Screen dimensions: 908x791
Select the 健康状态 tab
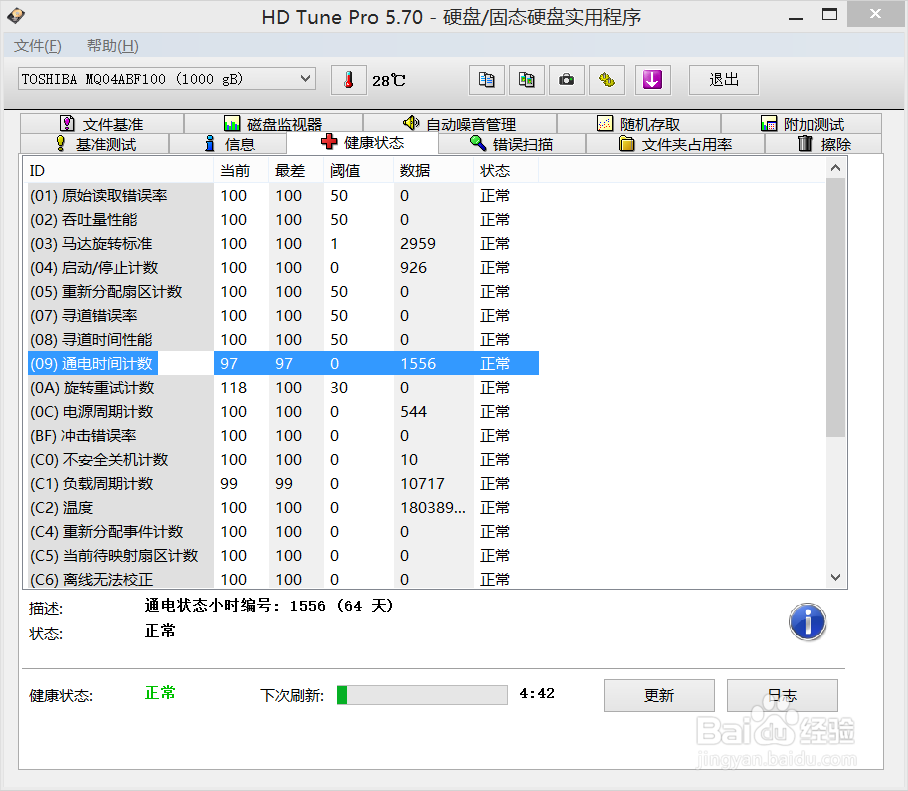tap(363, 142)
